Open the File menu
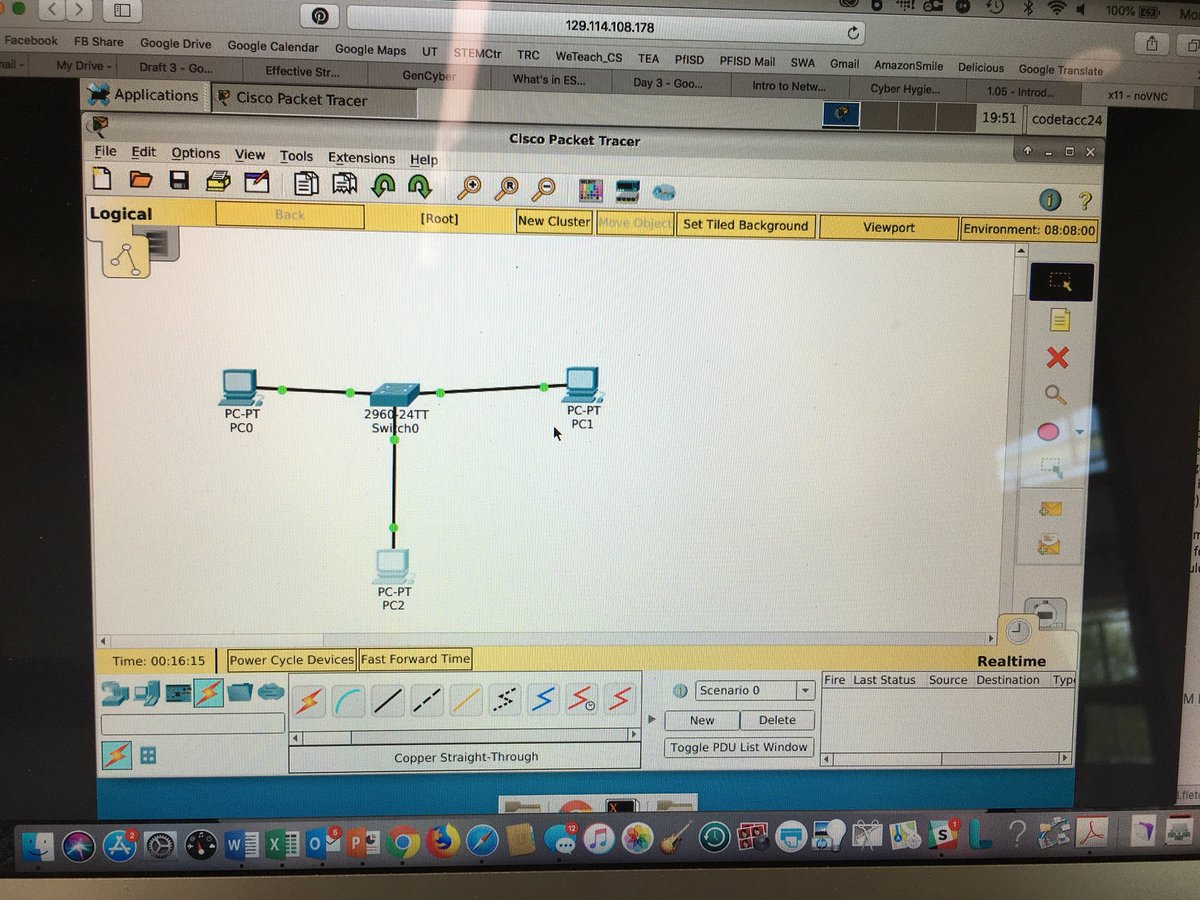The image size is (1200, 900). 105,151
